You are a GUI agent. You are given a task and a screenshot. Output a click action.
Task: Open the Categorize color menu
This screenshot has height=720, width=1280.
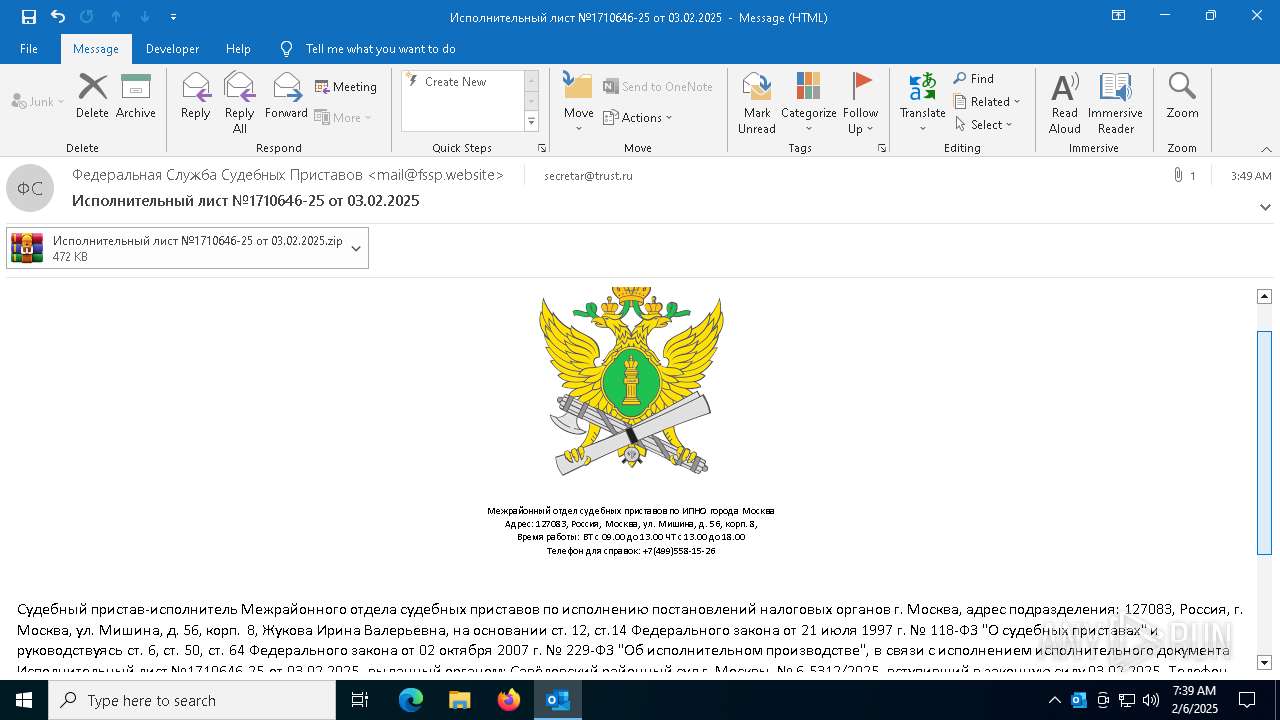pos(809,103)
